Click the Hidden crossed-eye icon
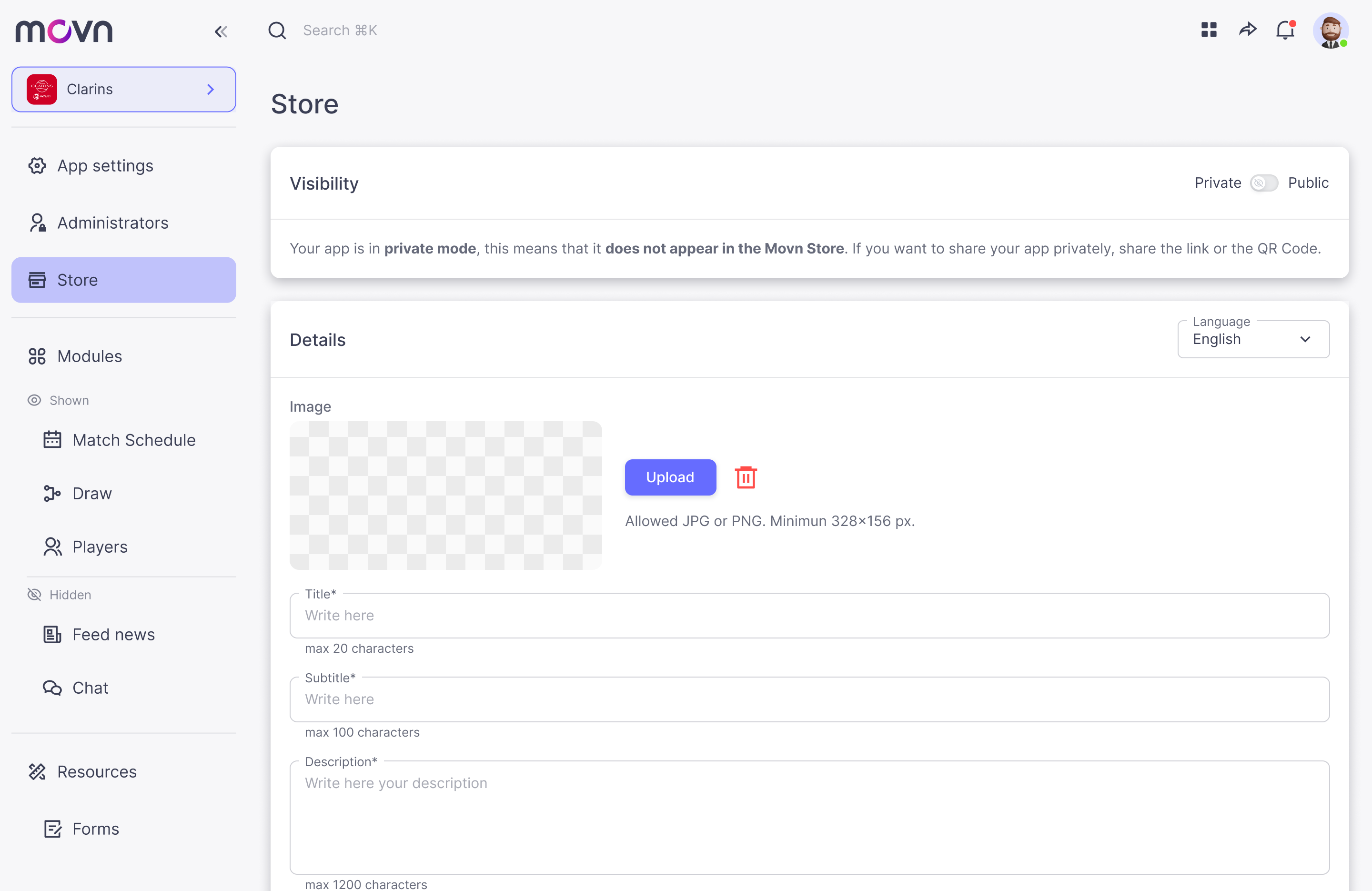The width and height of the screenshot is (1372, 891). 35,595
